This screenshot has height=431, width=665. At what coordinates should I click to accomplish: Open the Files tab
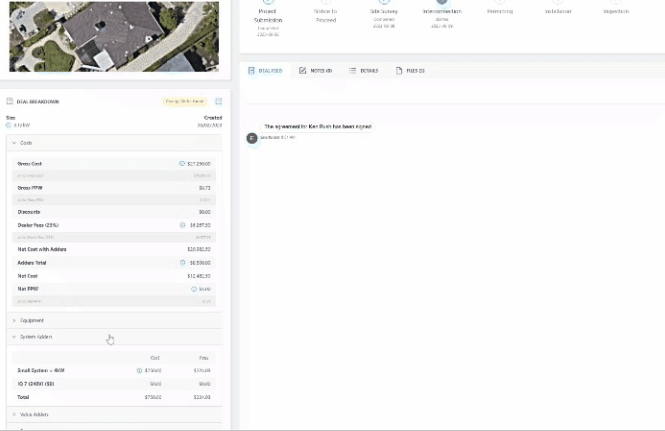(x=411, y=71)
